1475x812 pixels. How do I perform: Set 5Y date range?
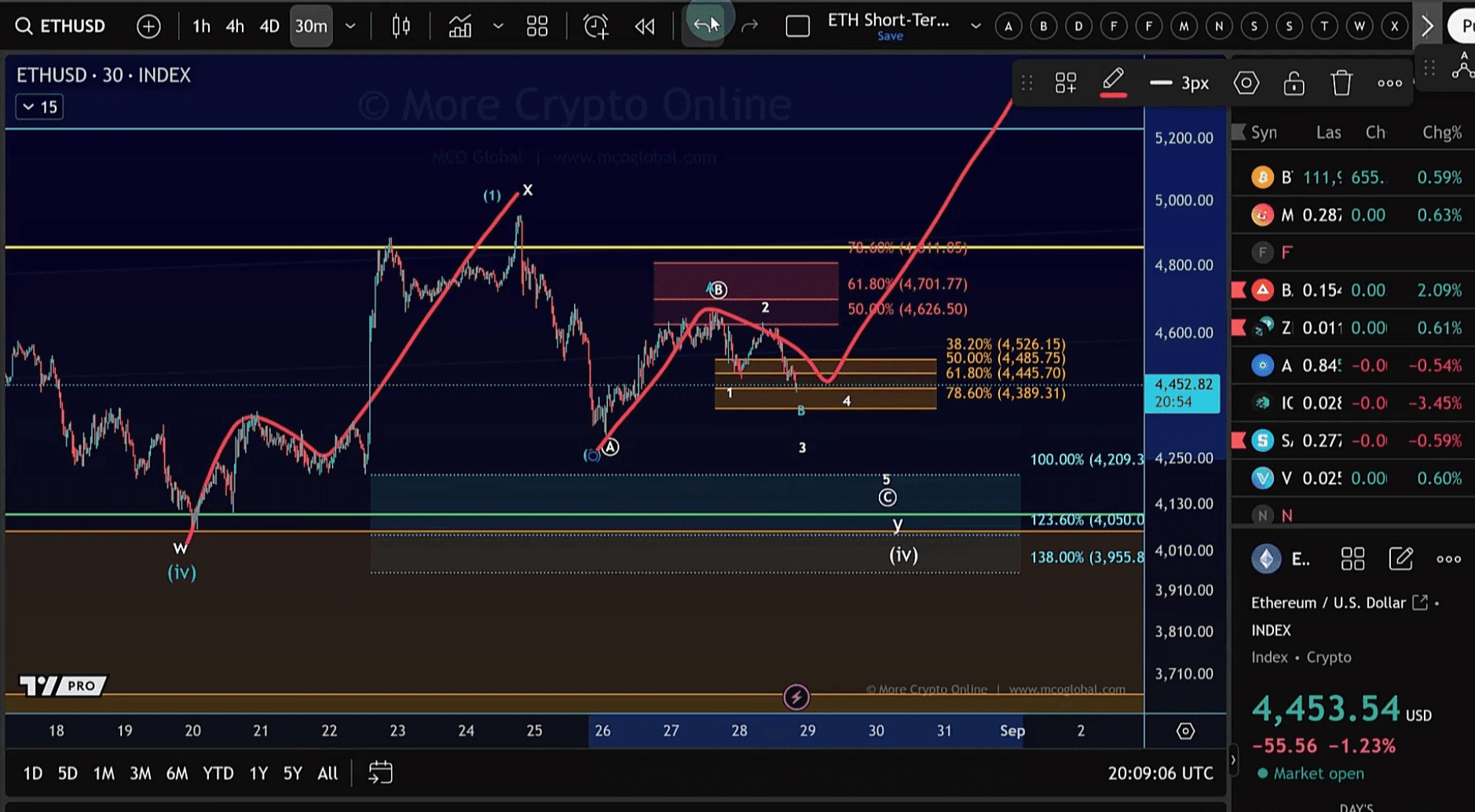(292, 774)
